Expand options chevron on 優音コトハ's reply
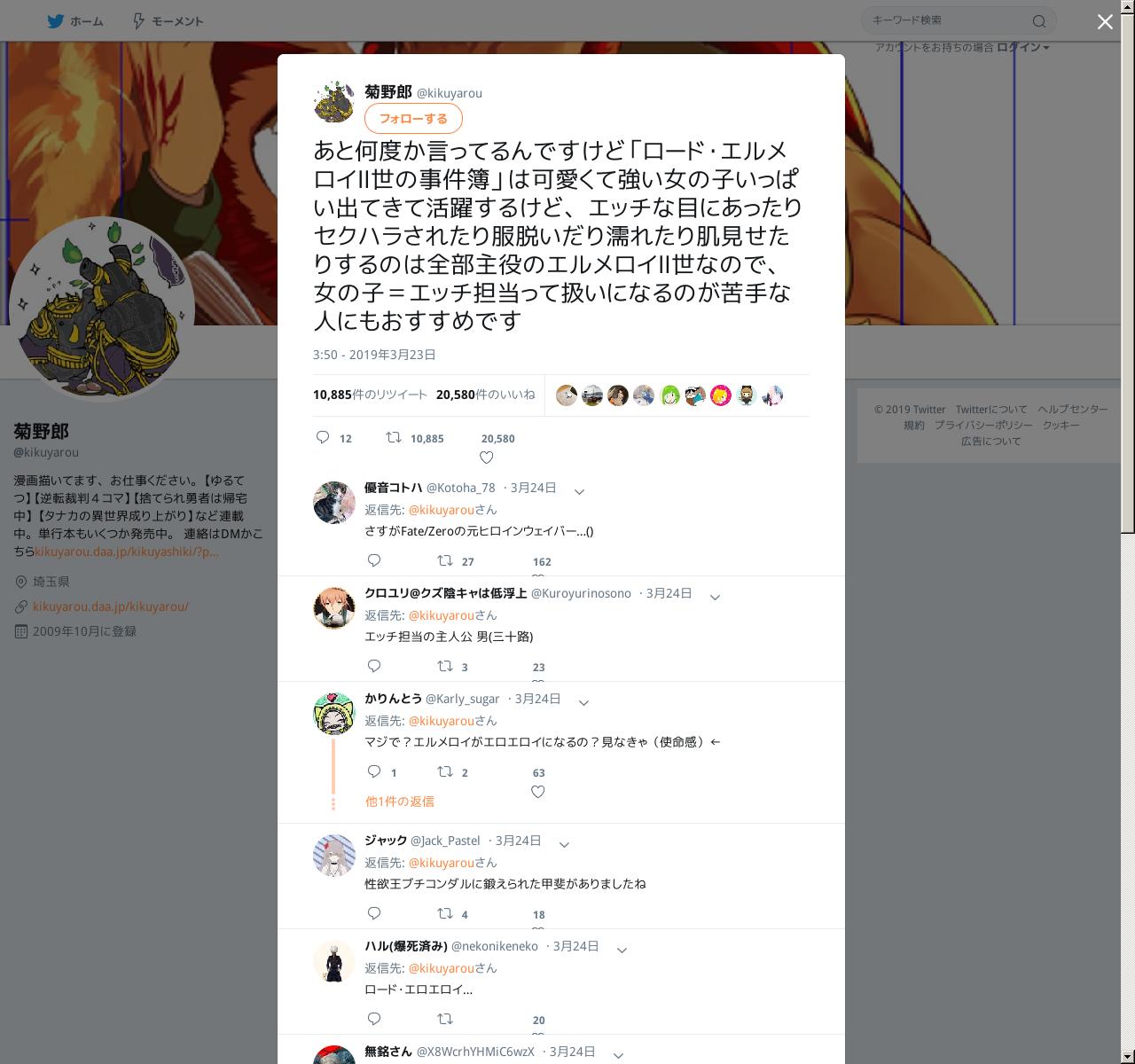1135x1064 pixels. tap(579, 491)
